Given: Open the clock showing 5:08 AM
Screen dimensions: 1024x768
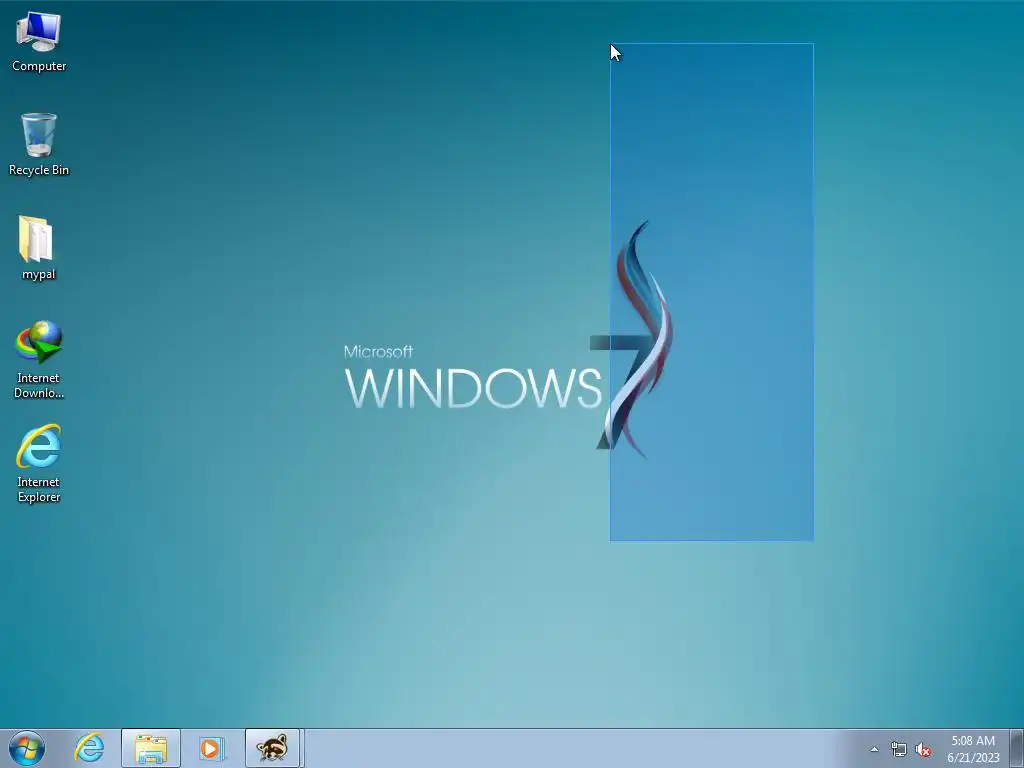Looking at the screenshot, I should (972, 749).
